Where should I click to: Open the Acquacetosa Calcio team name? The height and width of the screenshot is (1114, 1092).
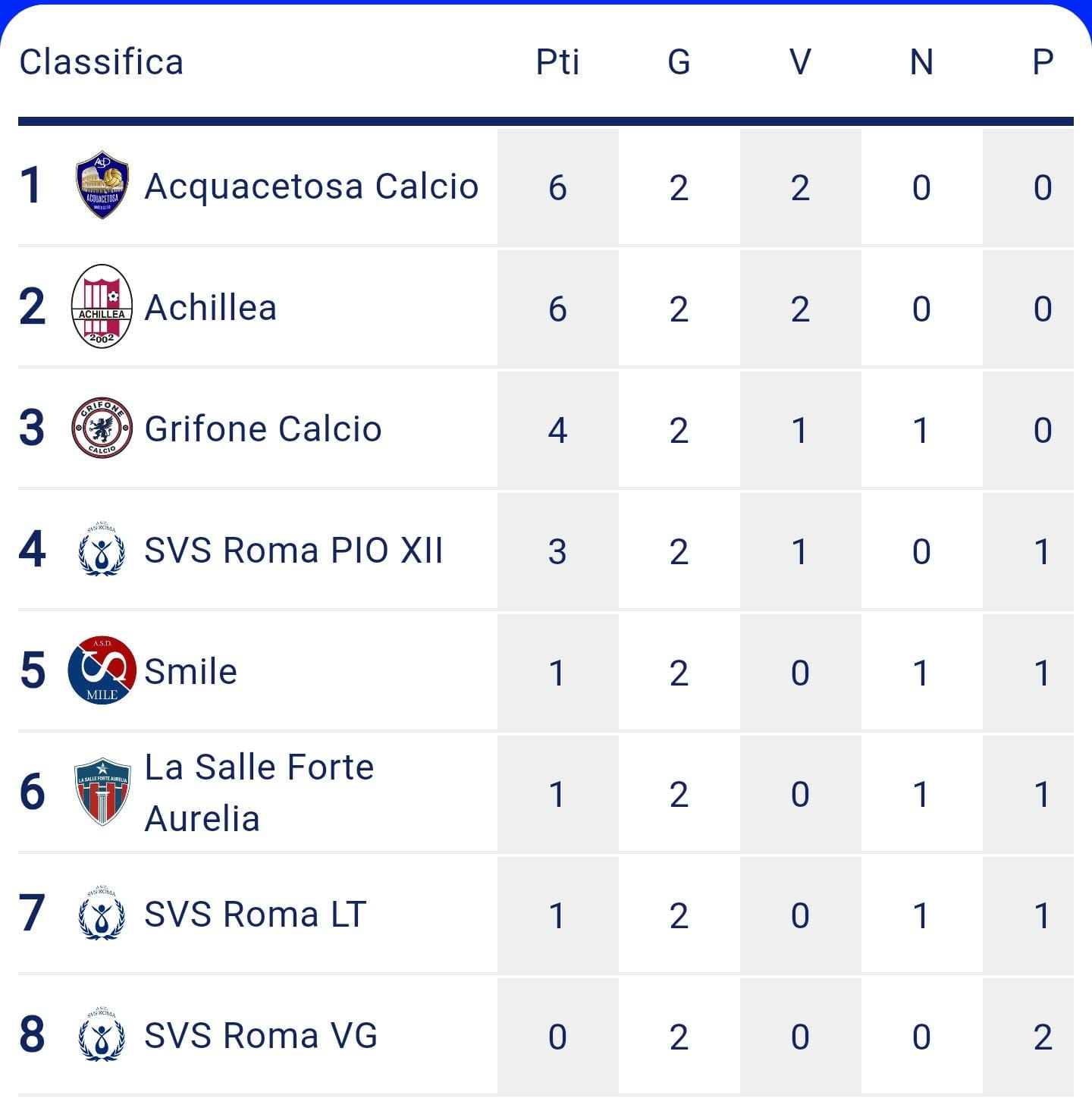click(312, 187)
